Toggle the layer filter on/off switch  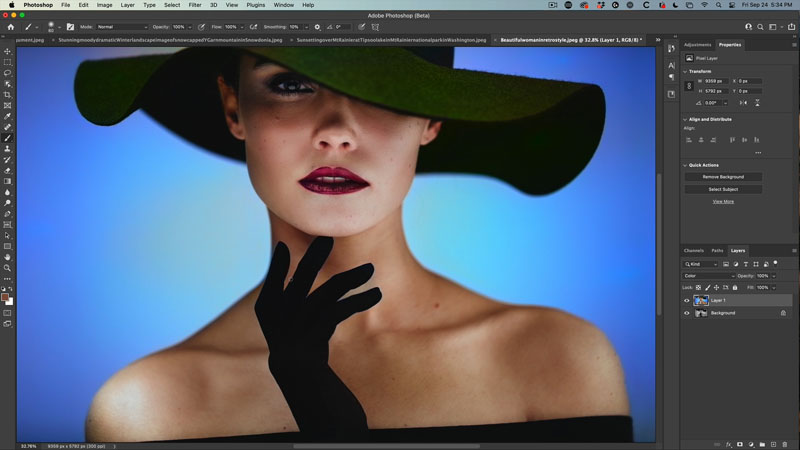coord(773,264)
